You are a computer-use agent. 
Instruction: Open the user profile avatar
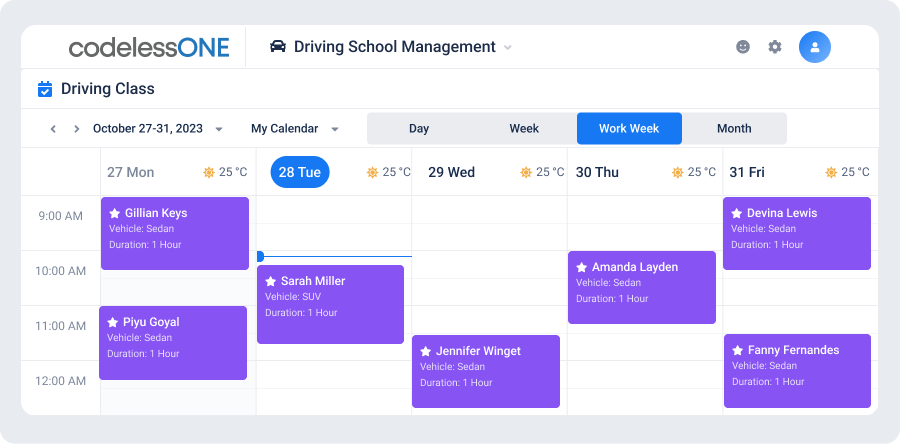[814, 47]
